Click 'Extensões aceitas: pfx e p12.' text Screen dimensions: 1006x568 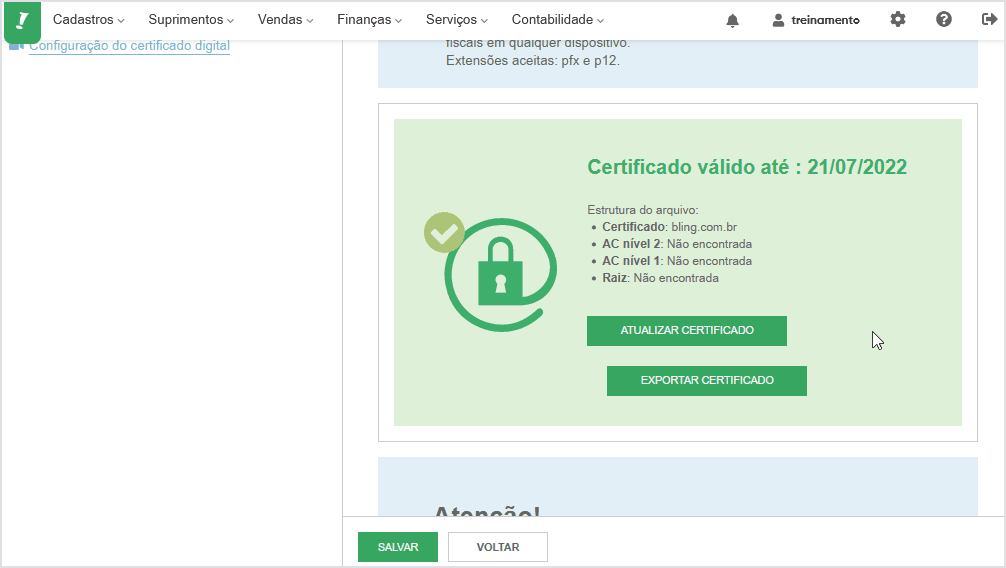pos(533,61)
